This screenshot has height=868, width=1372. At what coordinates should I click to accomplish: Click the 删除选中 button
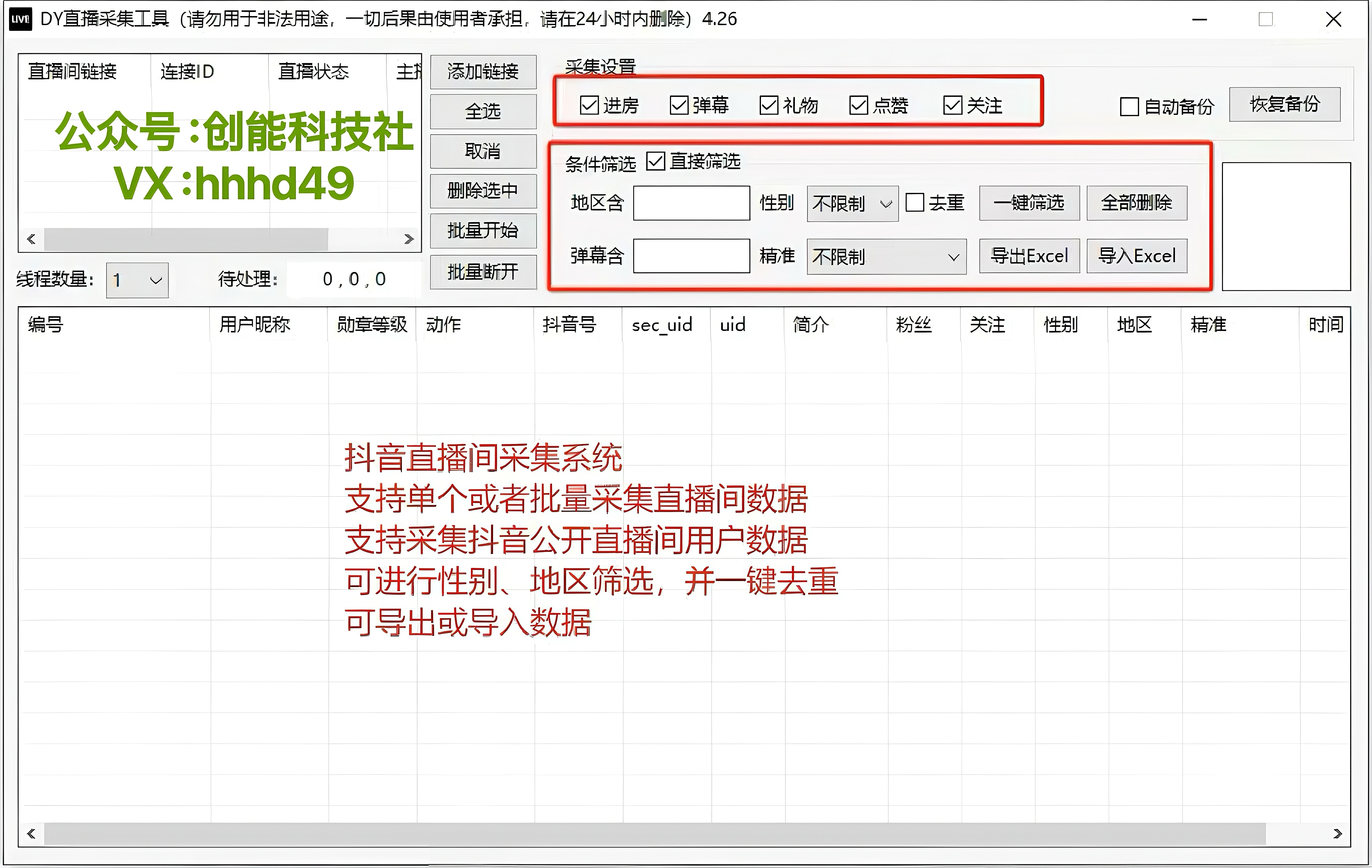[x=483, y=191]
